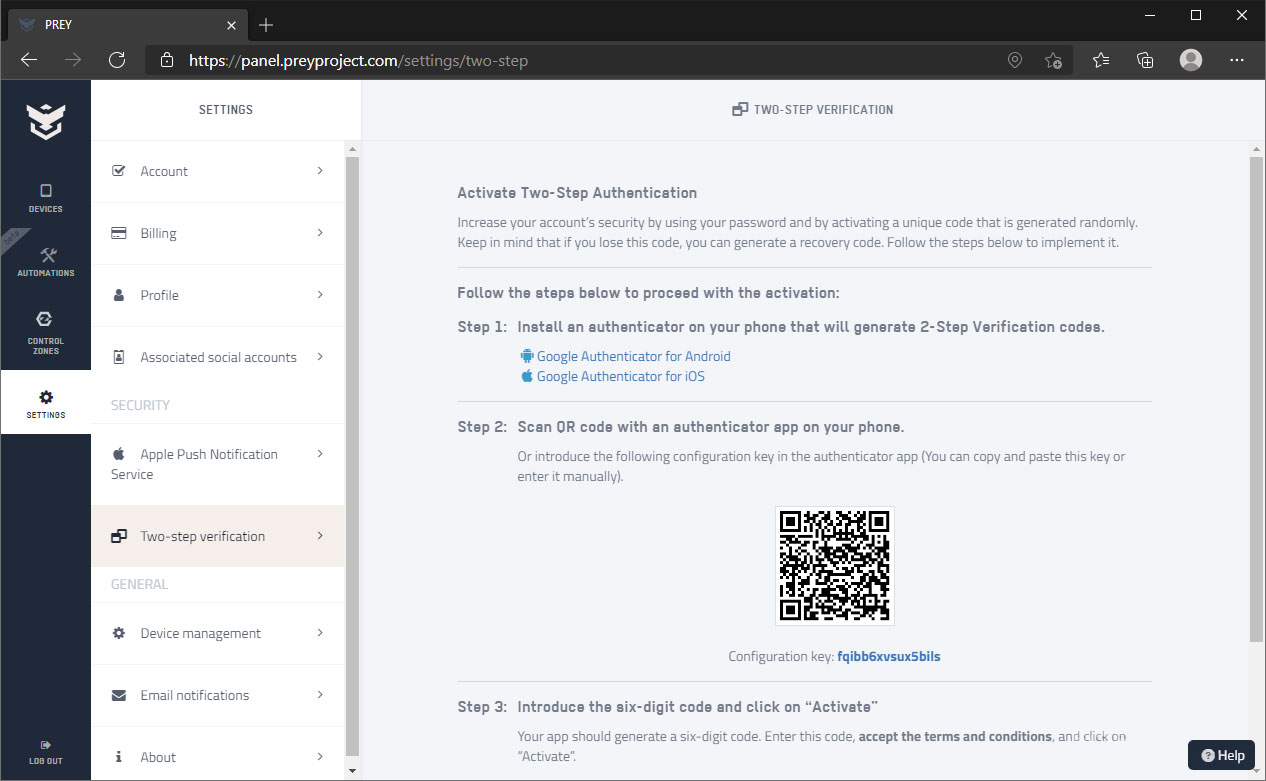Add this page to favorites star

(x=1053, y=60)
